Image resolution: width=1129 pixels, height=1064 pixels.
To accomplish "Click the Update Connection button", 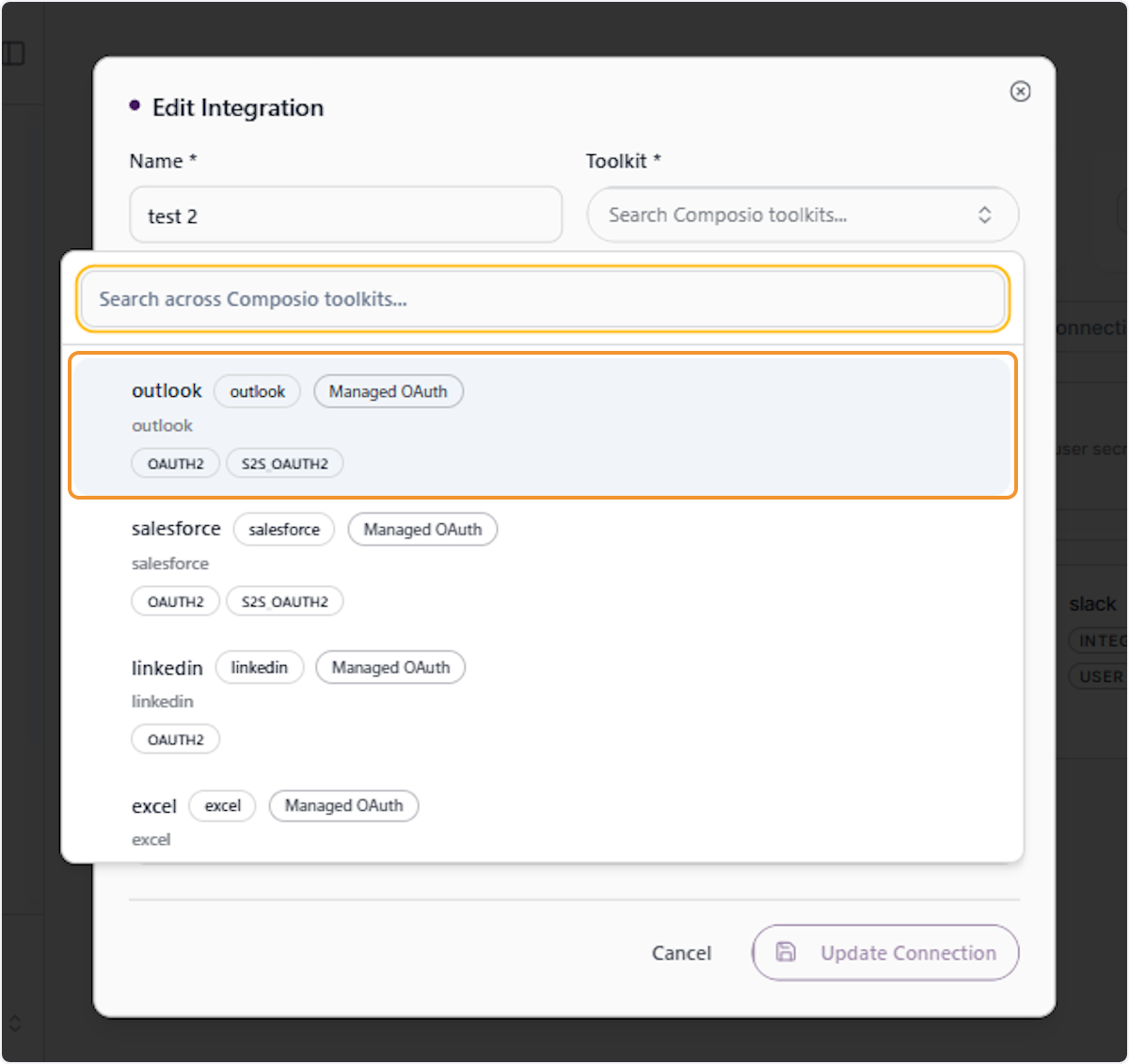I will pyautogui.click(x=885, y=953).
